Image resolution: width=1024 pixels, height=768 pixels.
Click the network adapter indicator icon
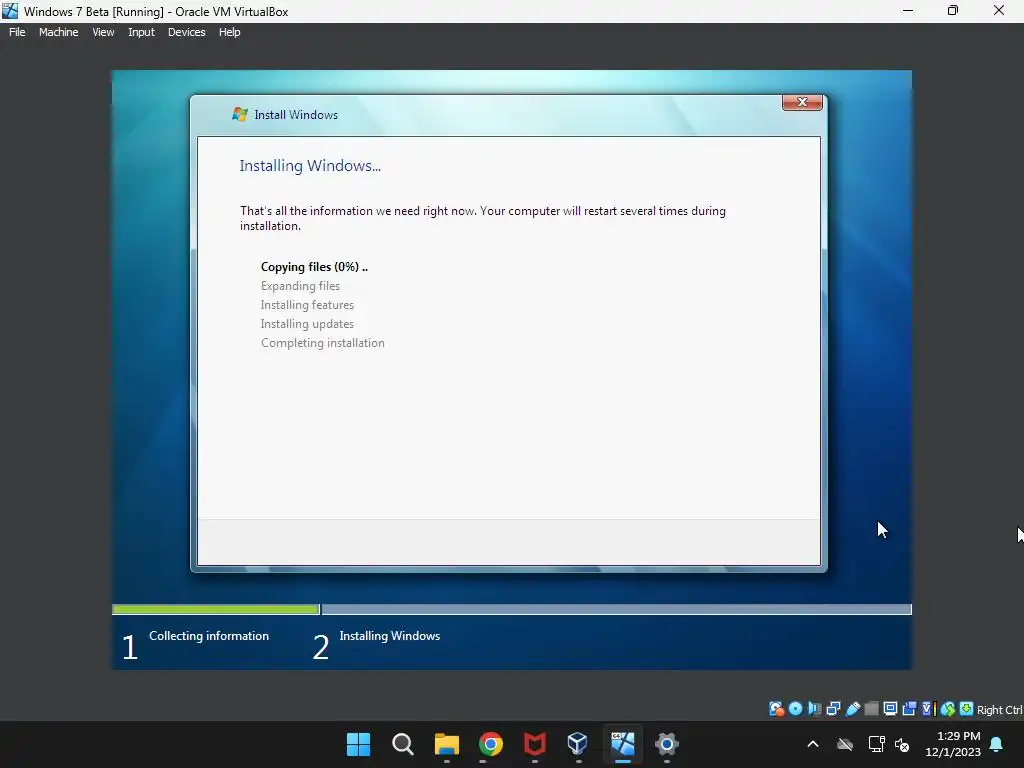[833, 709]
